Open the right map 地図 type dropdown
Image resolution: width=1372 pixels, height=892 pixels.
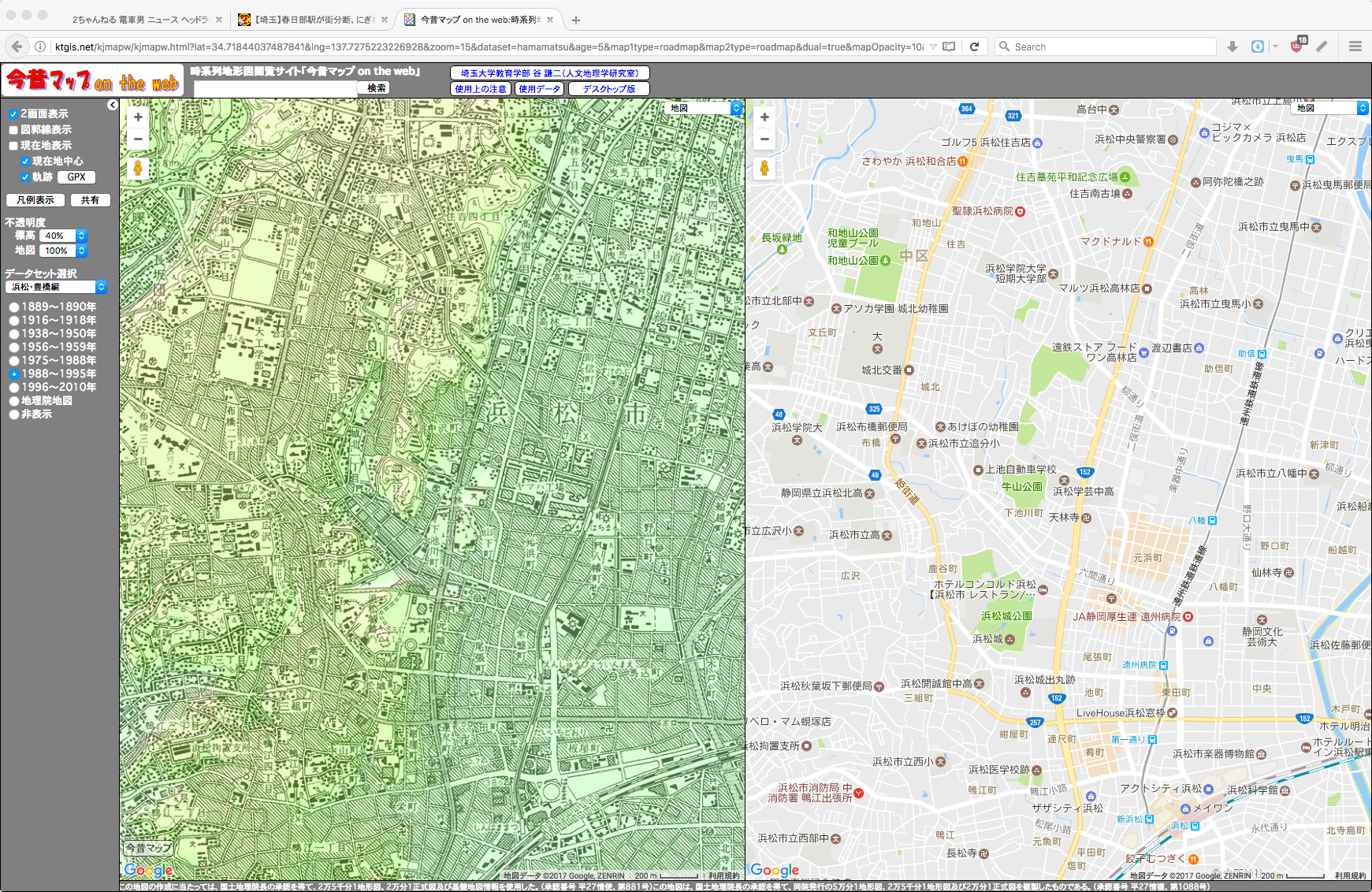(1331, 108)
